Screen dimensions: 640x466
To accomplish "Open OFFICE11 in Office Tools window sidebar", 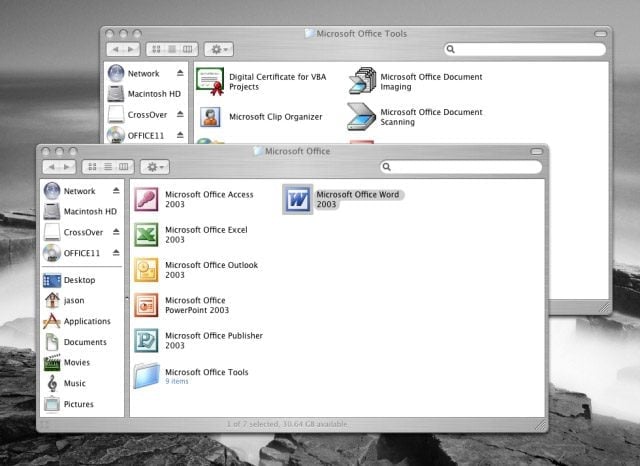I will [x=136, y=135].
